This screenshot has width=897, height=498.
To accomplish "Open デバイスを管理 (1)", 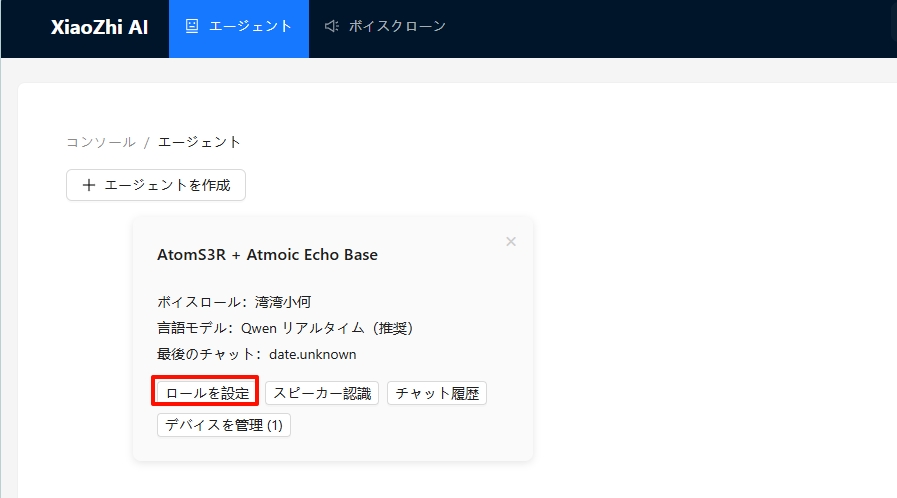I will click(x=224, y=425).
